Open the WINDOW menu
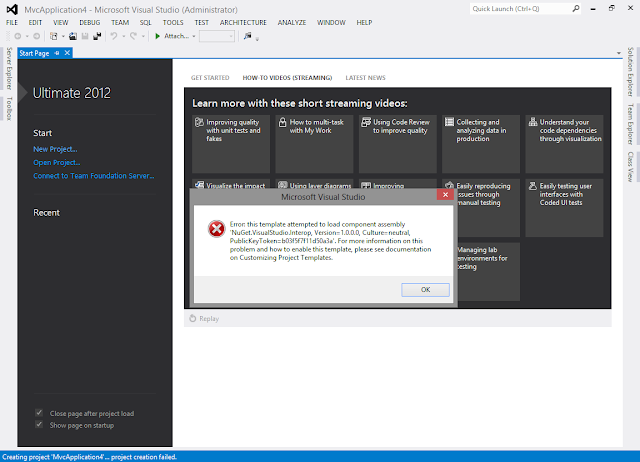Screen dimensions: 640x462 click(331, 22)
